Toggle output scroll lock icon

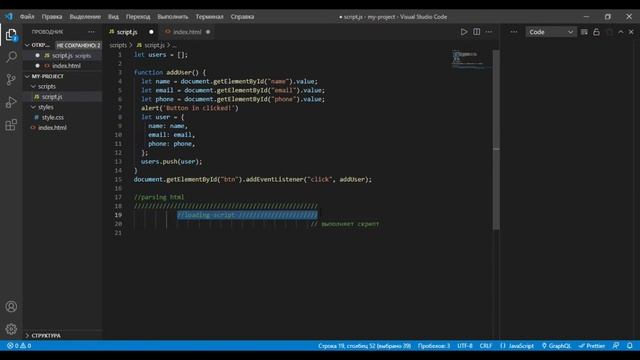point(596,32)
